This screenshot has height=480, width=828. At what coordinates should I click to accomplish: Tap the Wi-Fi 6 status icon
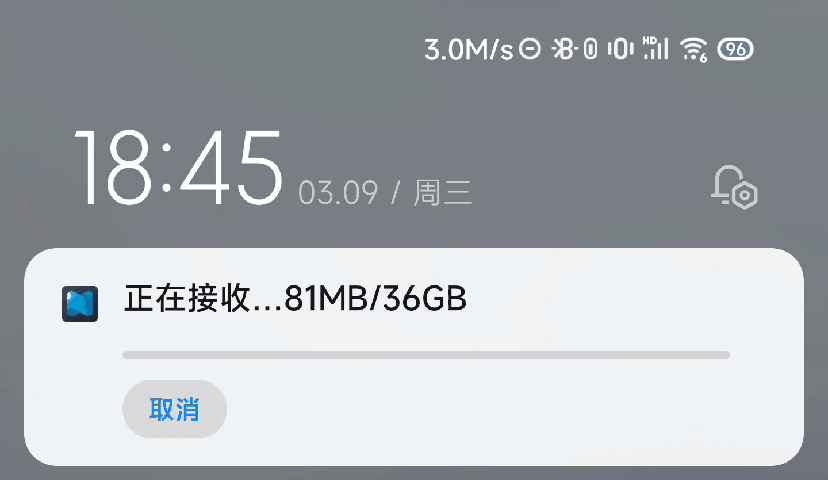(694, 50)
